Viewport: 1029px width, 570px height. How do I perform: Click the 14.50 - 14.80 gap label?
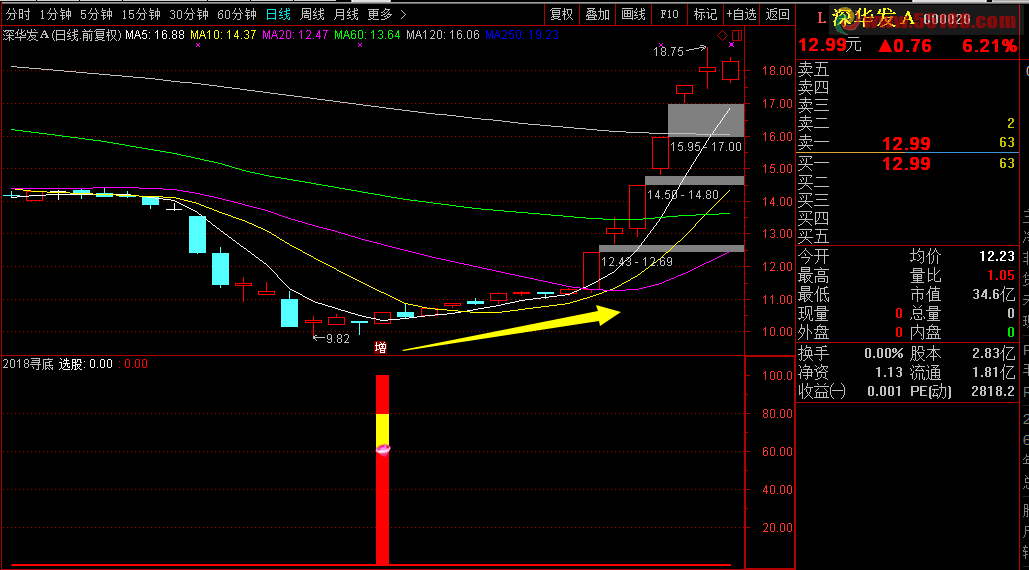pyautogui.click(x=682, y=195)
